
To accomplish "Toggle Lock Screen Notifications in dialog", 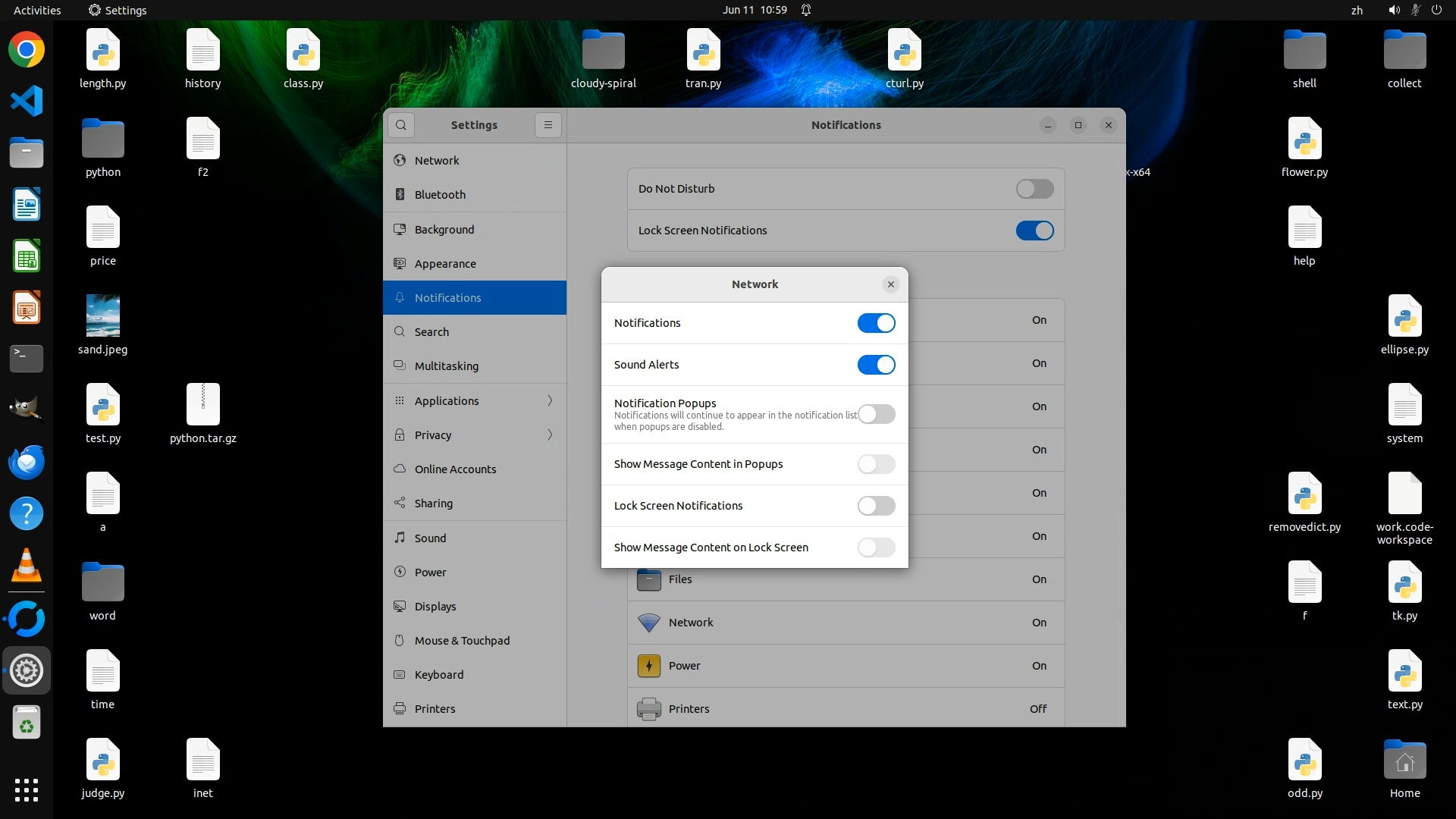I will [876, 506].
